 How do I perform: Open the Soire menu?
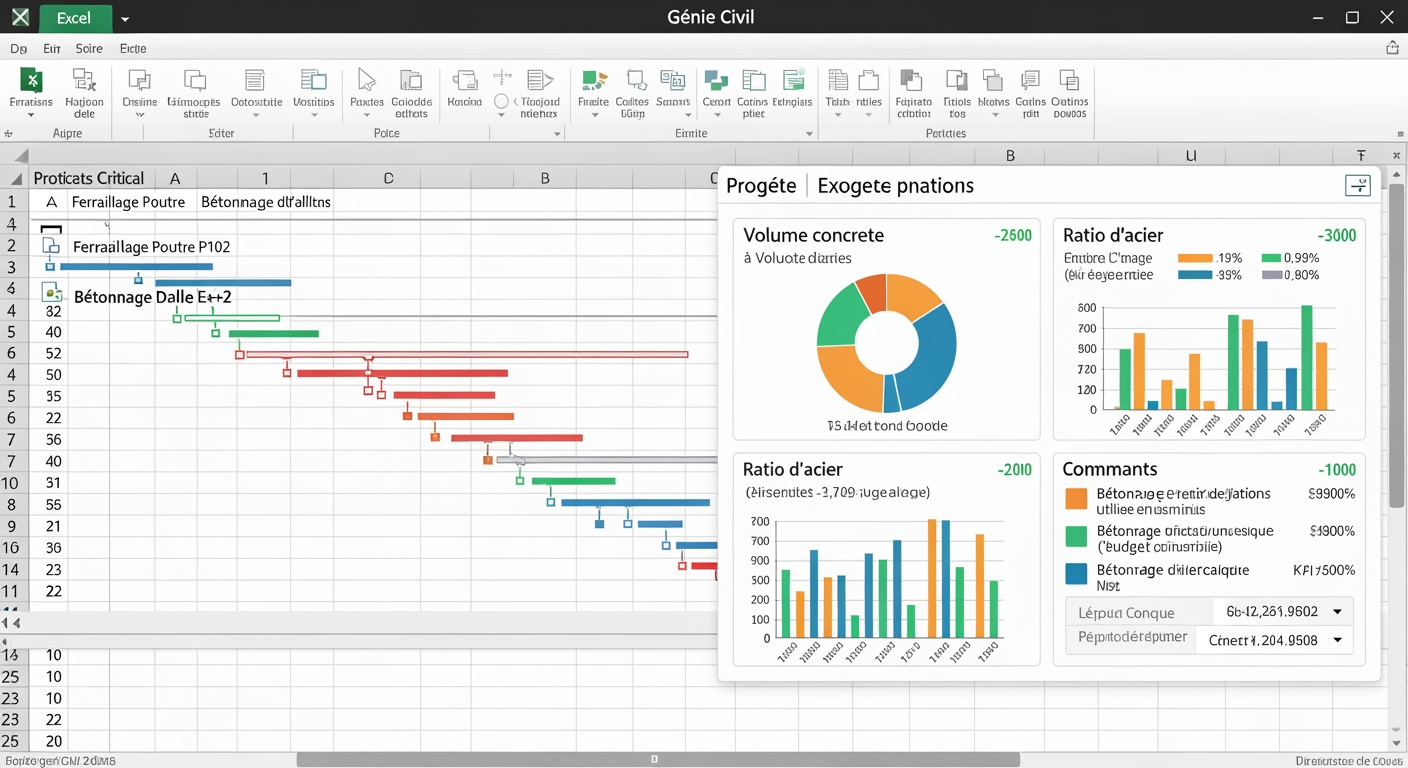[x=89, y=47]
